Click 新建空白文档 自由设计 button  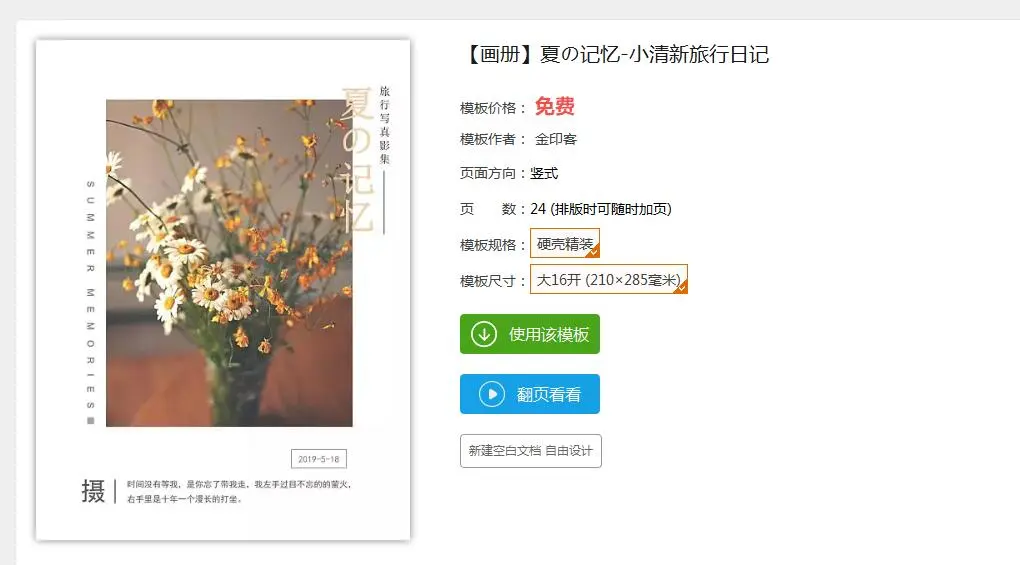point(531,451)
